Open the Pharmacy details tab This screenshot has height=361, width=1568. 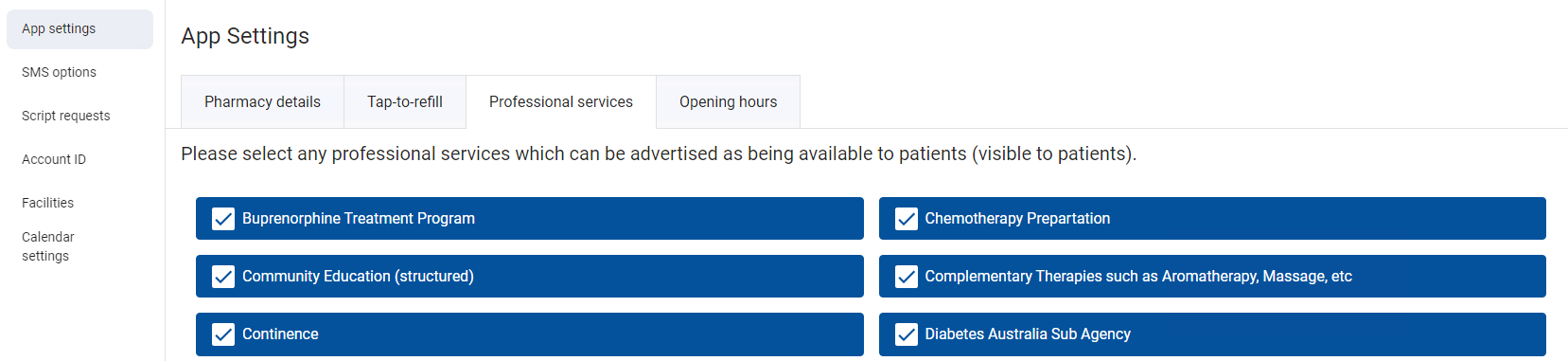(x=262, y=101)
